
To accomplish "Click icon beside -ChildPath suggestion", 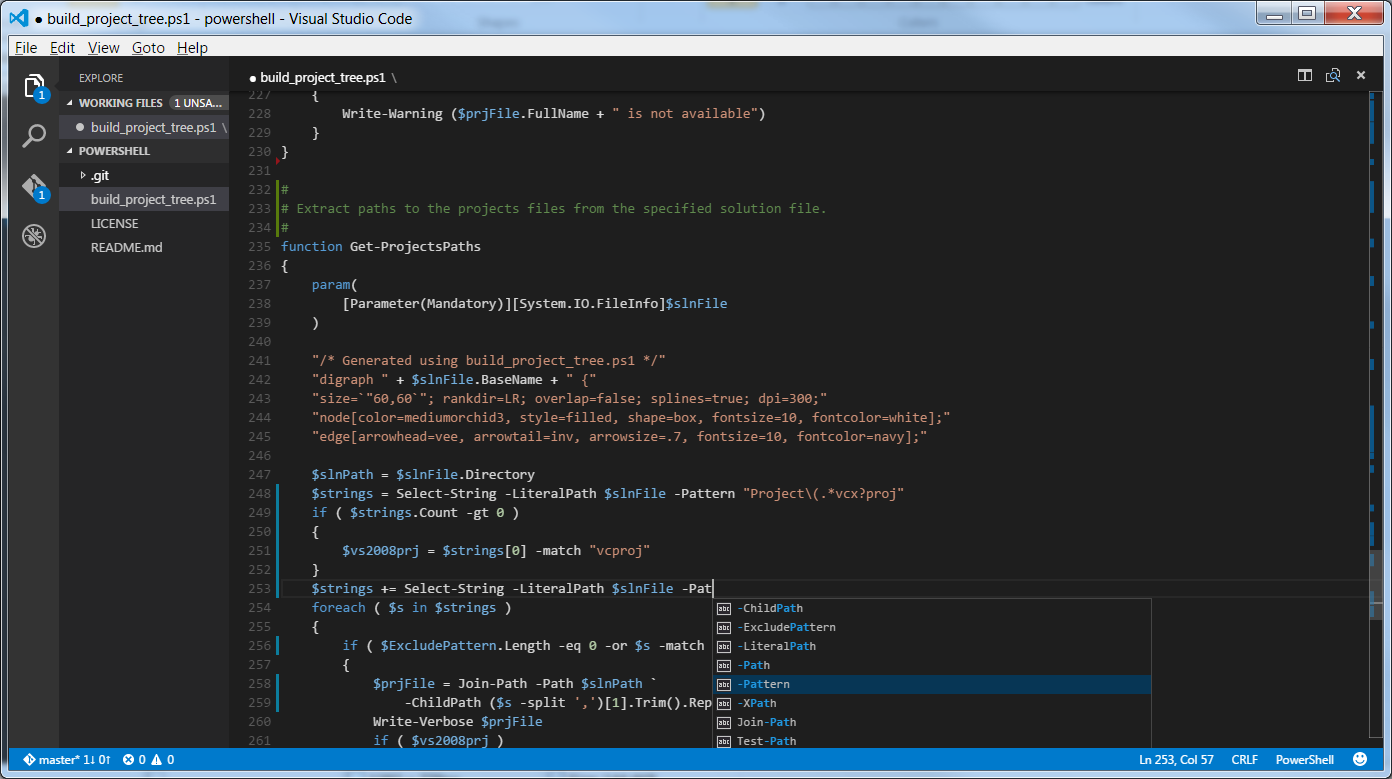I will tap(724, 608).
